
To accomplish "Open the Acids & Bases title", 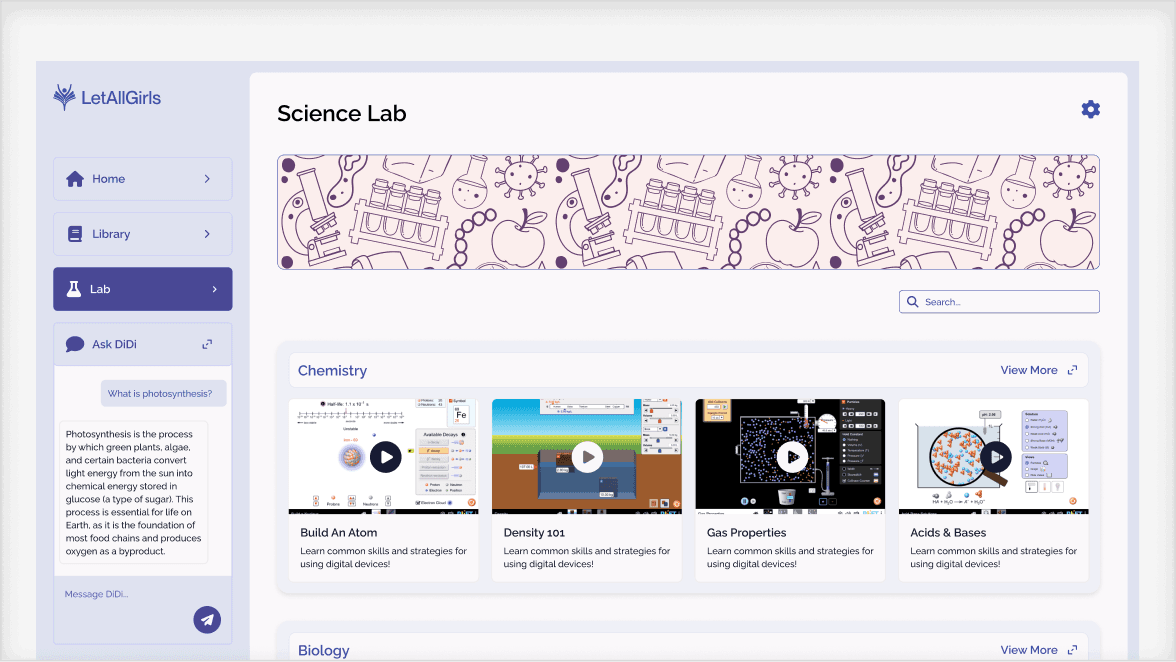I will click(x=948, y=532).
